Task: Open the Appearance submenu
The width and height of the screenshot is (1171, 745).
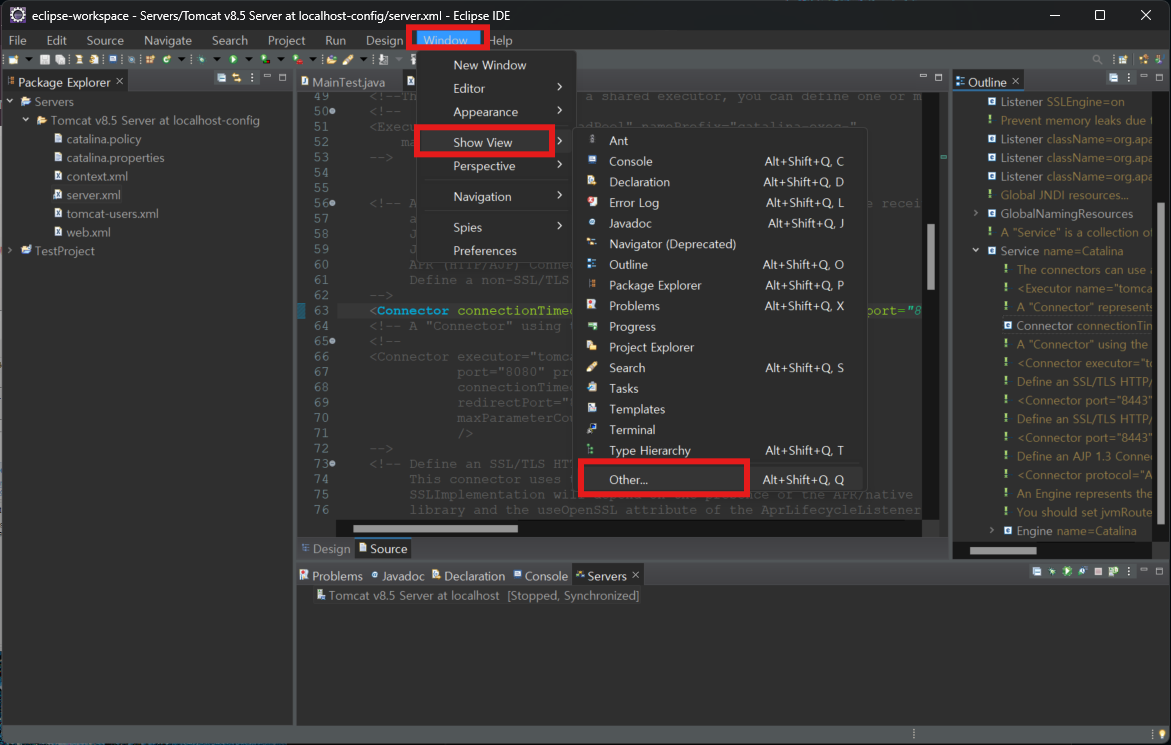Action: [496, 111]
